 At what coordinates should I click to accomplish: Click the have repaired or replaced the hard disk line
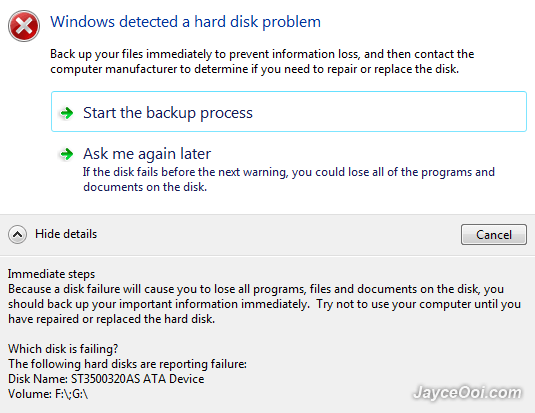112,319
